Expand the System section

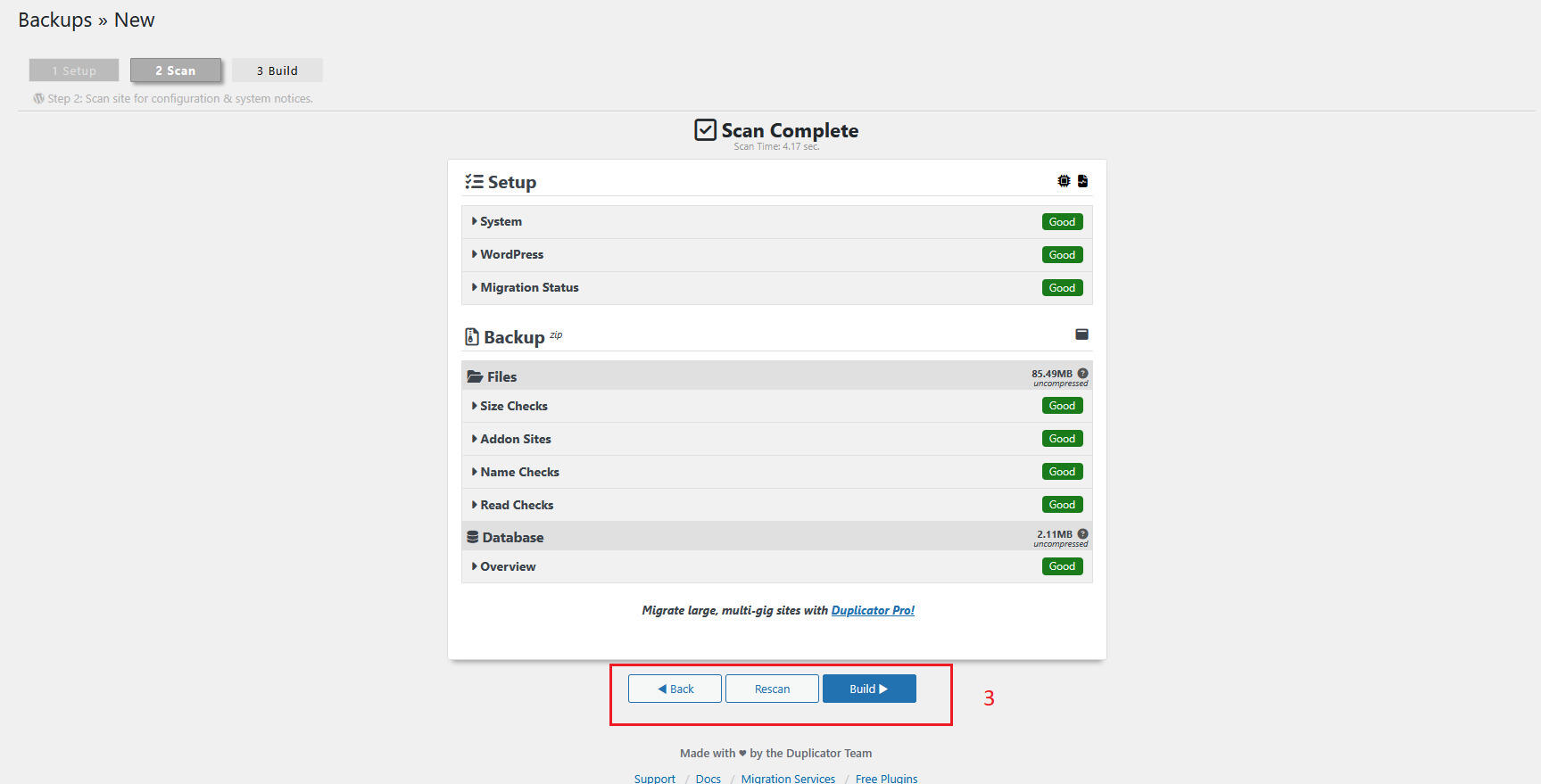coord(501,222)
